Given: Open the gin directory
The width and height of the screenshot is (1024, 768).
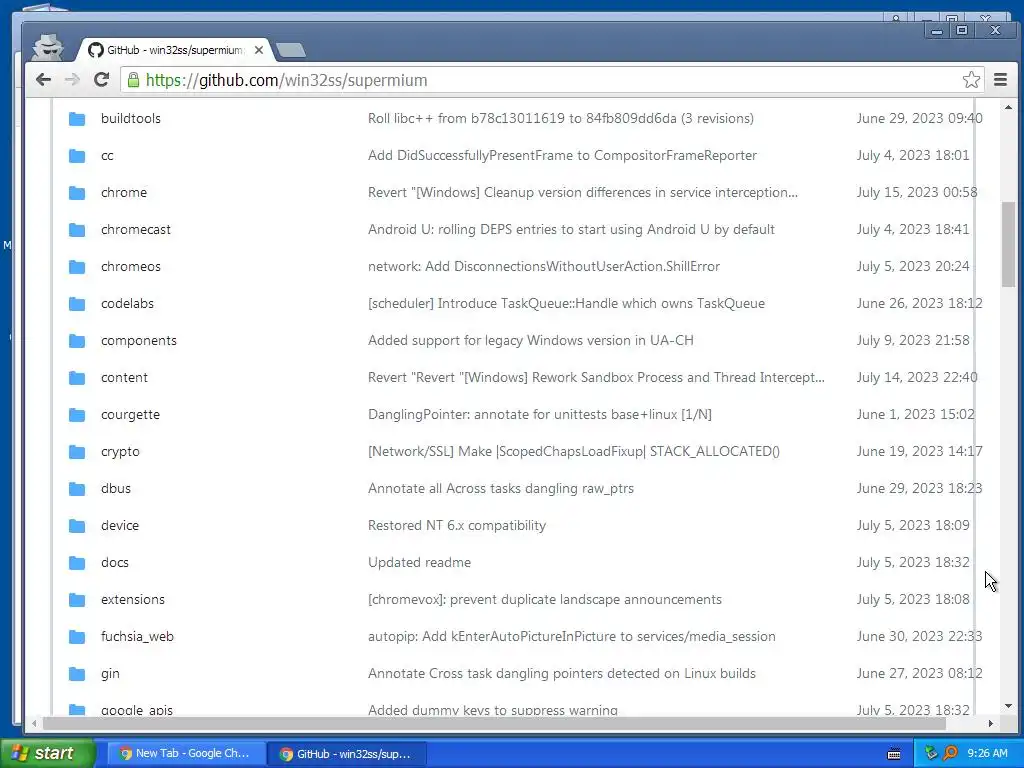Looking at the screenshot, I should [110, 673].
